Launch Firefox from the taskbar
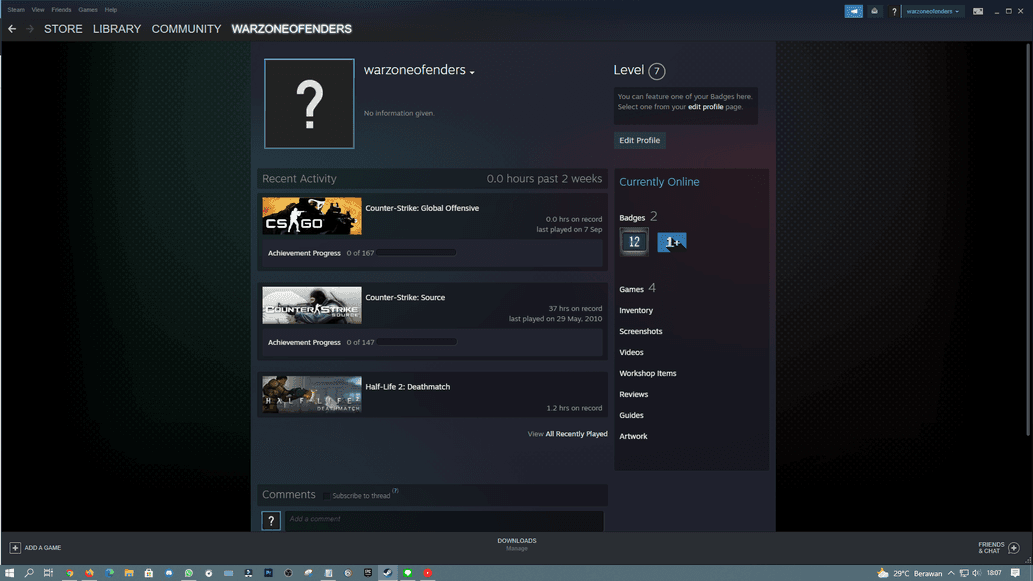The width and height of the screenshot is (1033, 581). [89, 573]
